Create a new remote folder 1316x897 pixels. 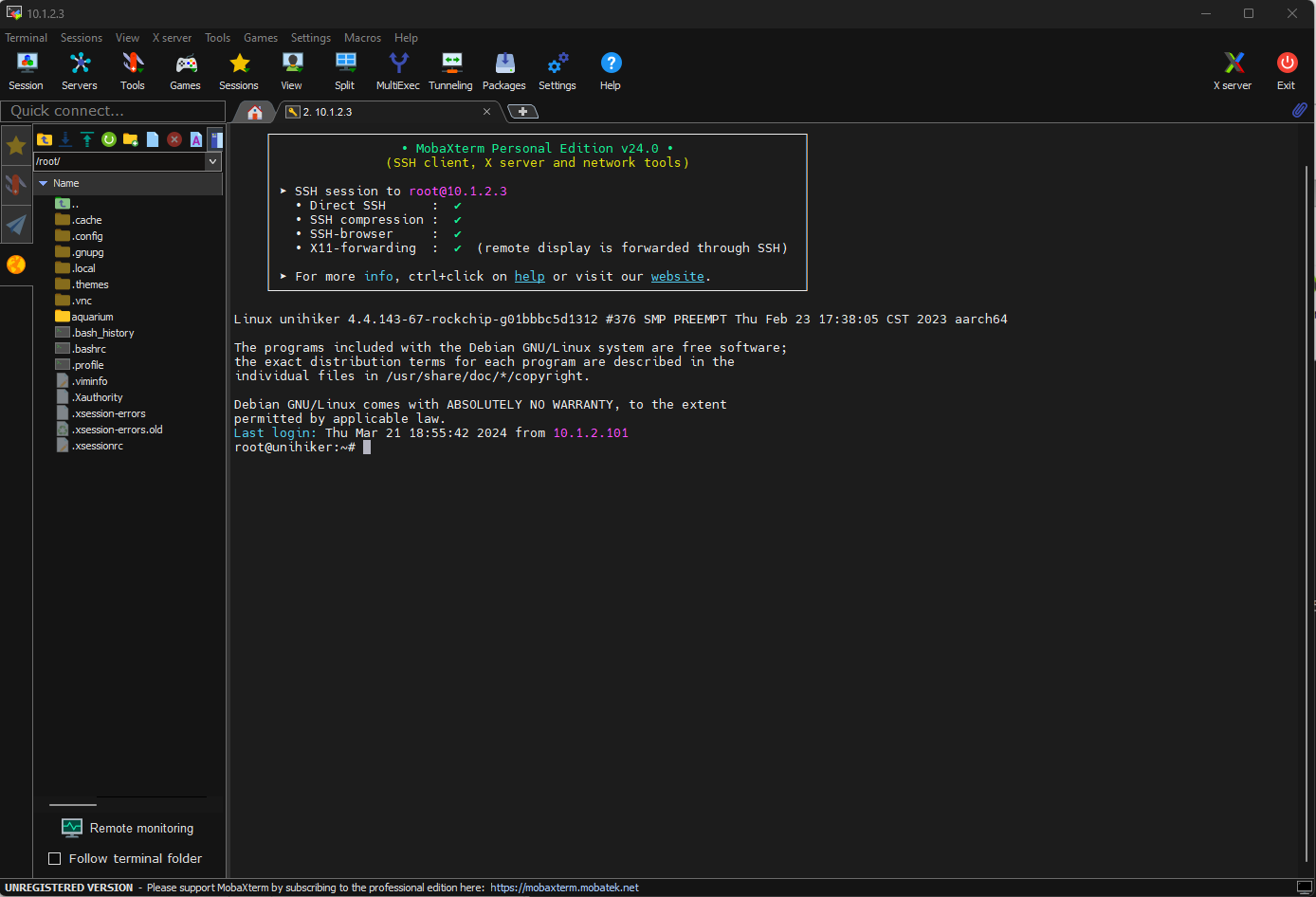click(131, 139)
